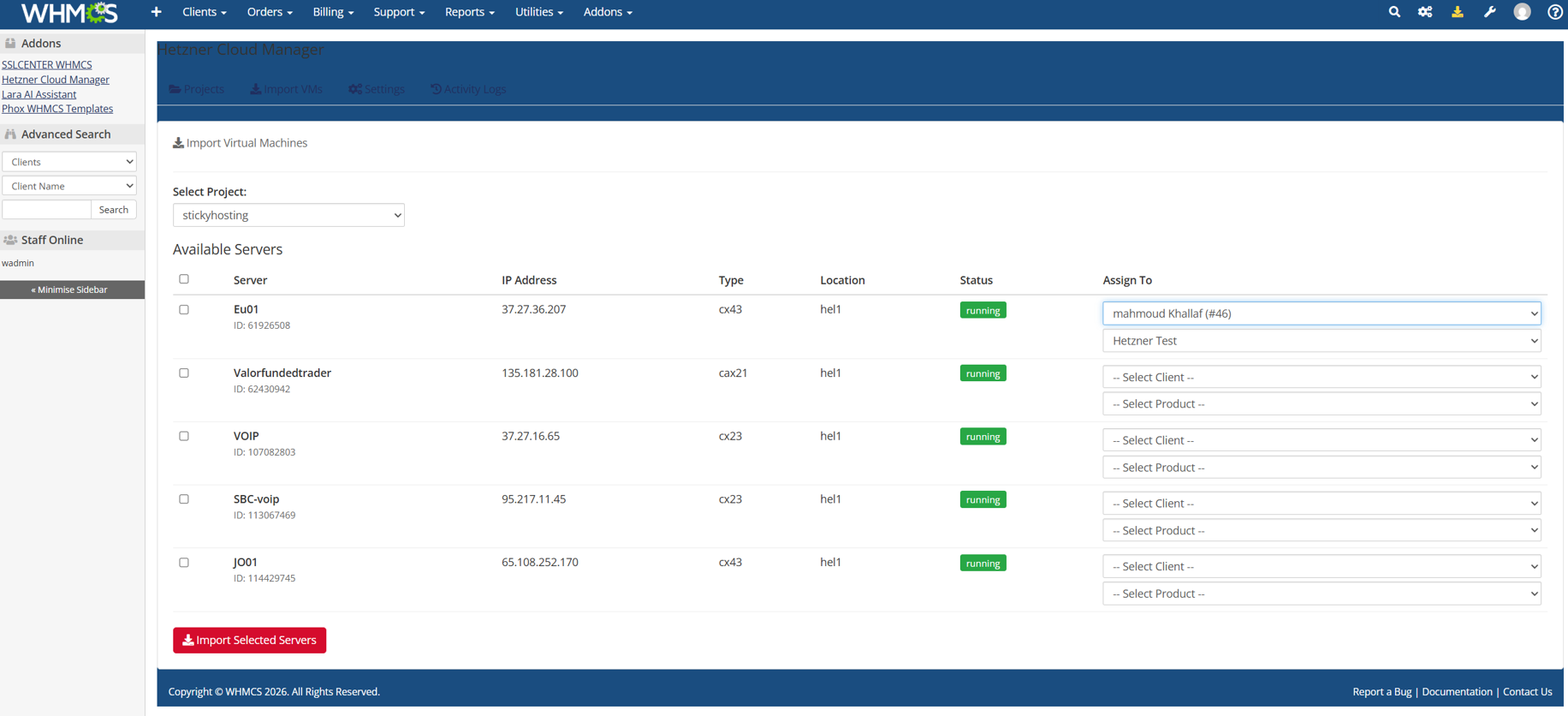Click IP address 135.181.28.100
This screenshot has height=716, width=1568.
pos(540,373)
